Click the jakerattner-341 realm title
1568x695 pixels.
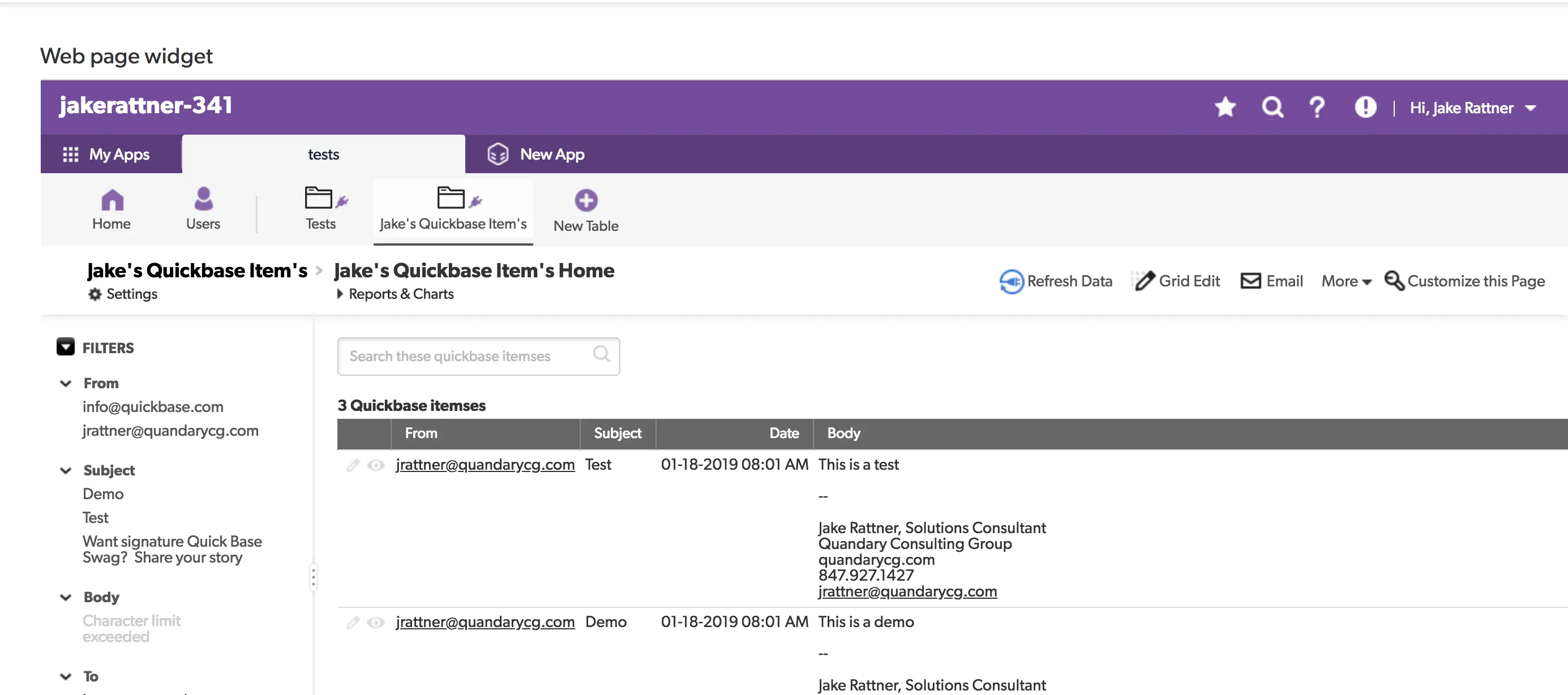[x=146, y=105]
